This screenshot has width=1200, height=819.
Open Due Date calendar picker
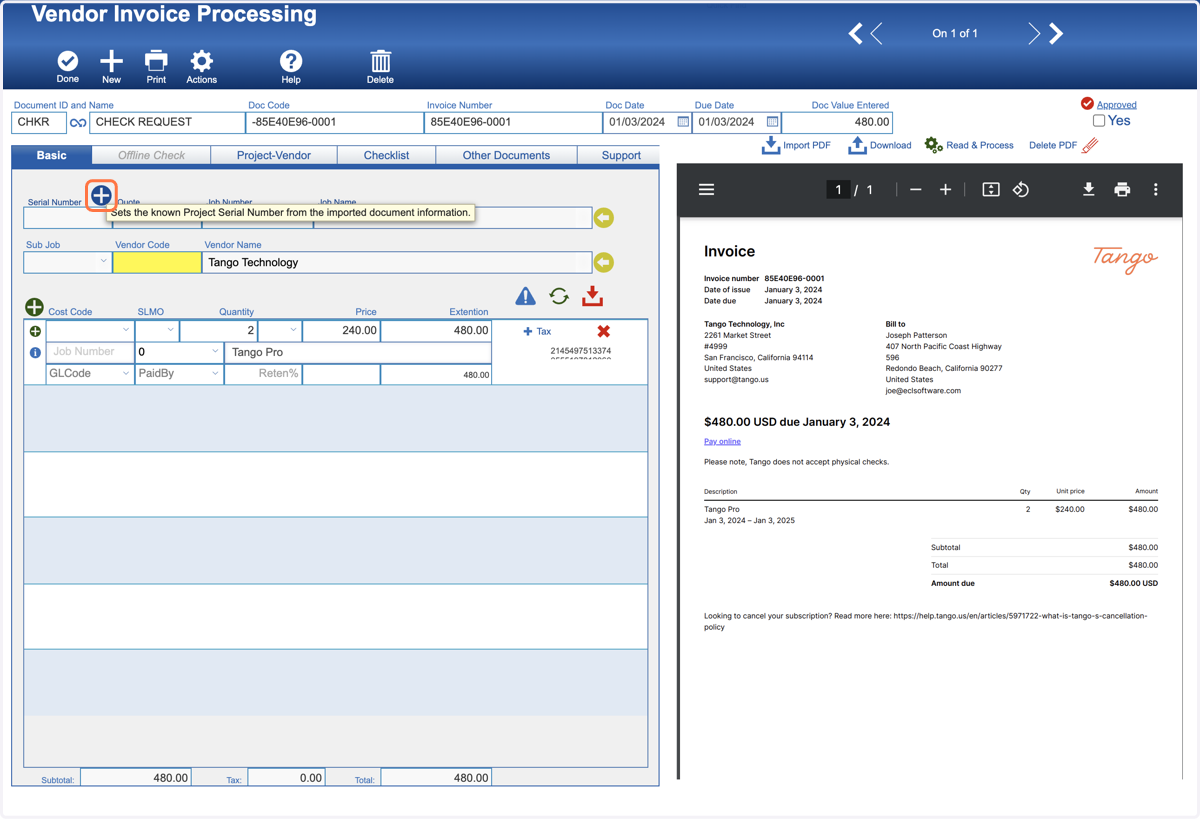coord(772,122)
